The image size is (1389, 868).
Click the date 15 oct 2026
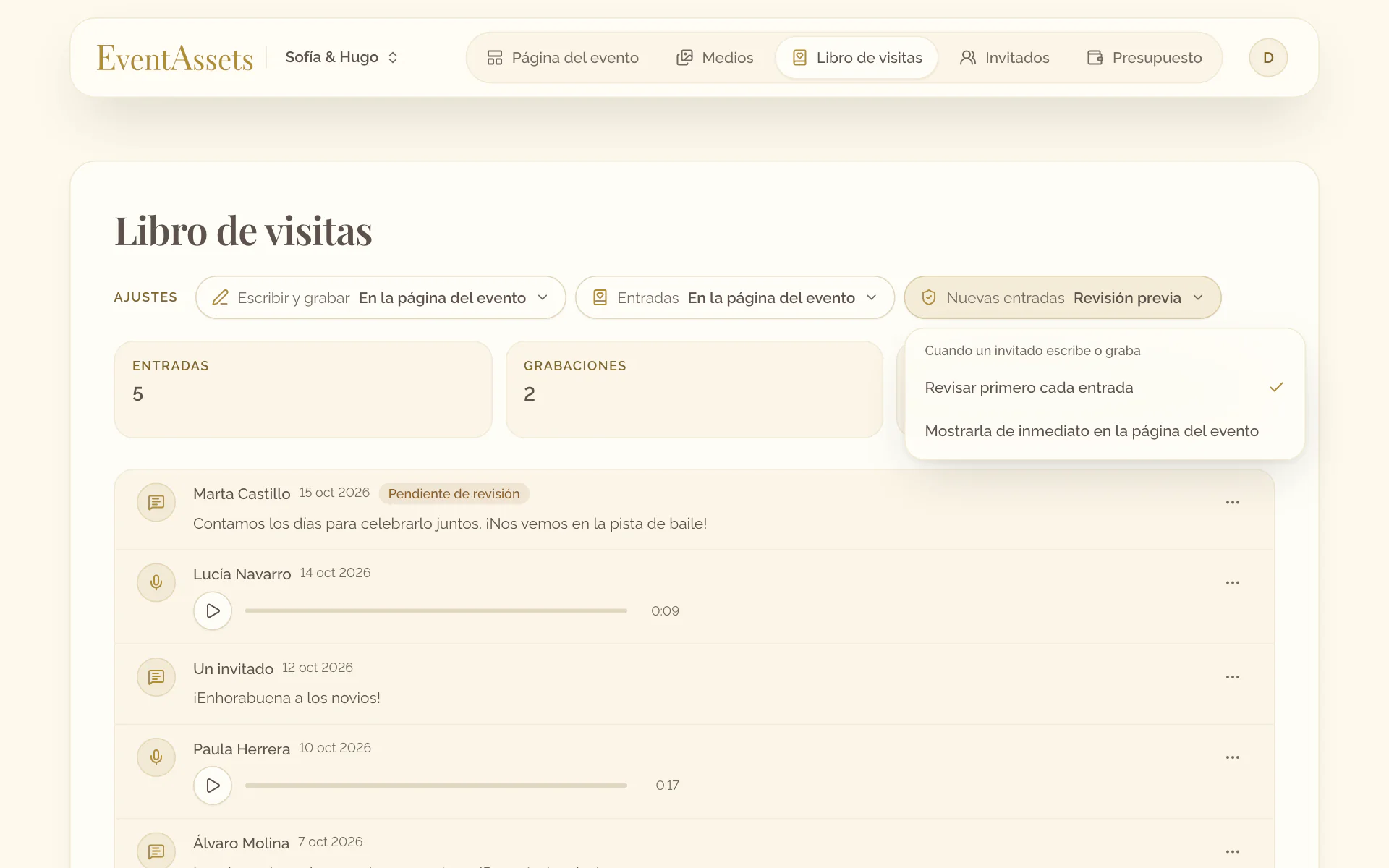coord(334,493)
